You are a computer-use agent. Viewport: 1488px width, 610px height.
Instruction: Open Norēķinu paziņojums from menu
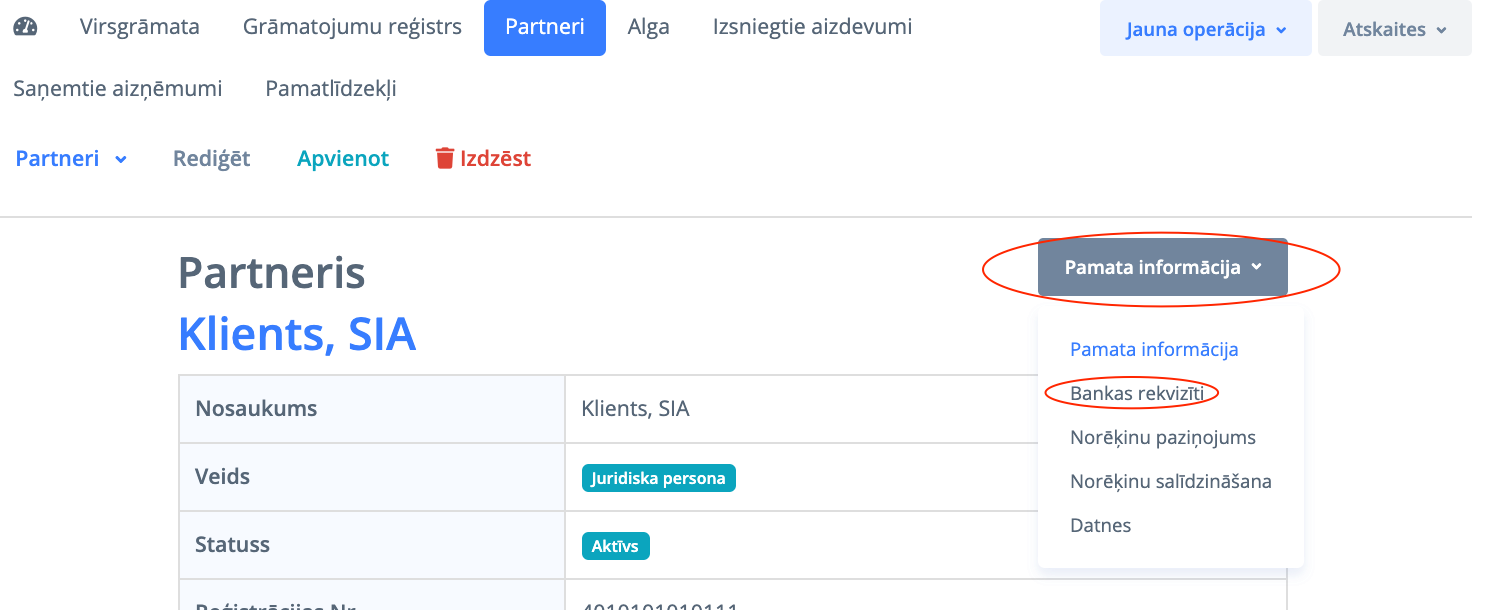[x=1162, y=437]
